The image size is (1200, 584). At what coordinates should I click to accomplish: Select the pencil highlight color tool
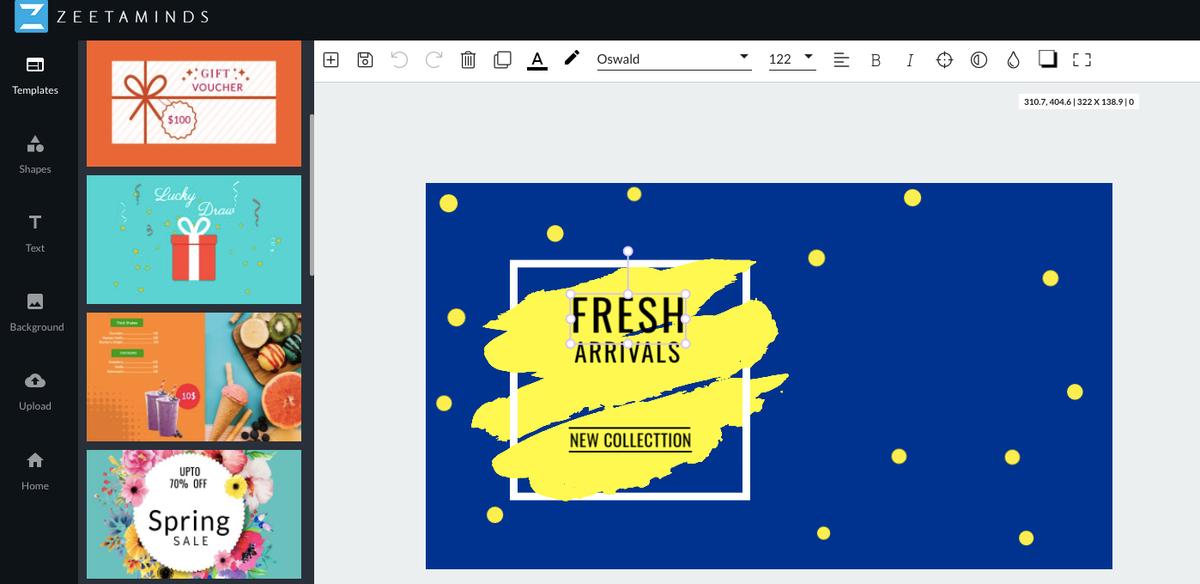click(x=571, y=58)
